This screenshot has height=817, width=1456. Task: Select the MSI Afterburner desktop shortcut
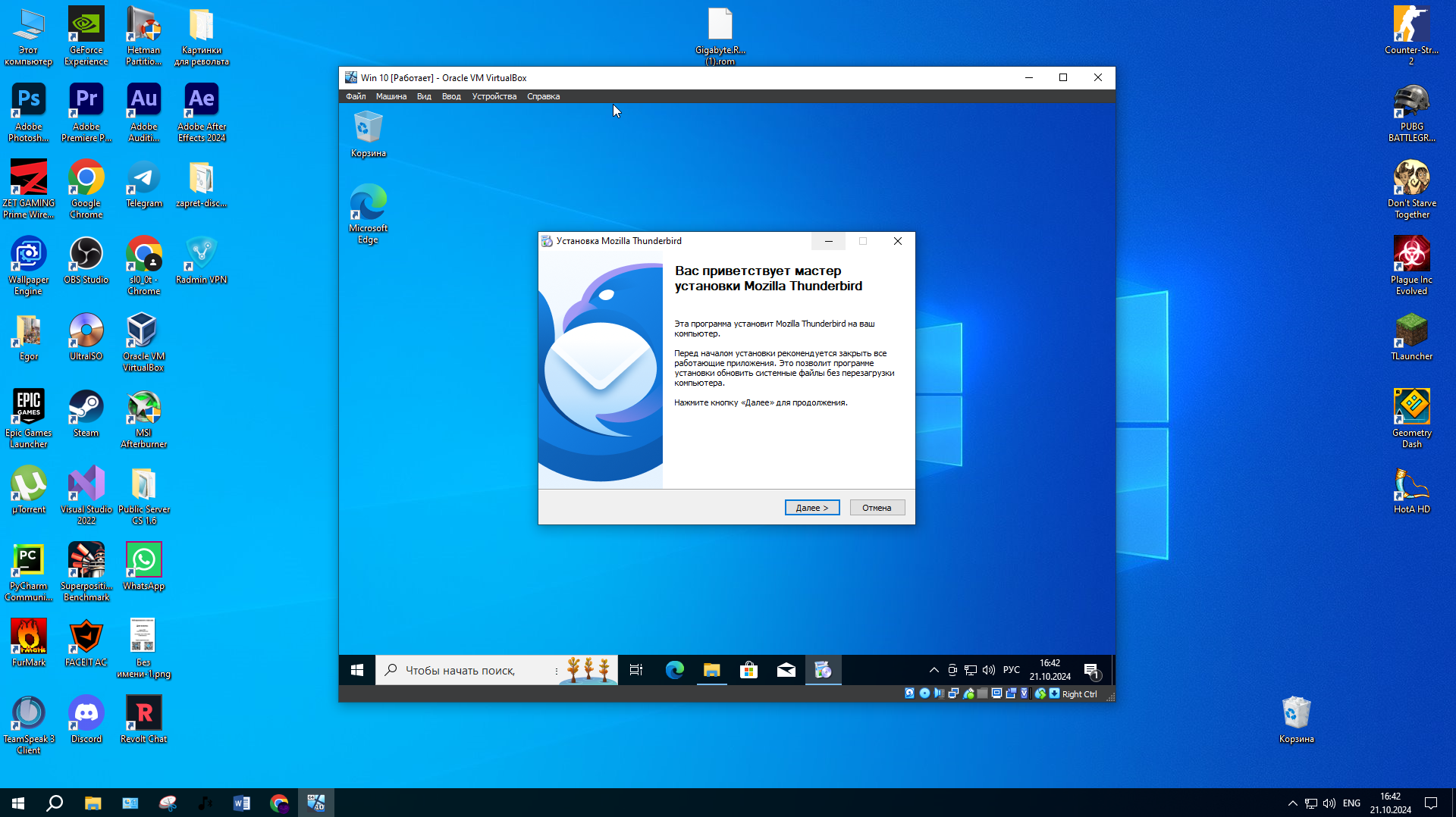click(143, 418)
